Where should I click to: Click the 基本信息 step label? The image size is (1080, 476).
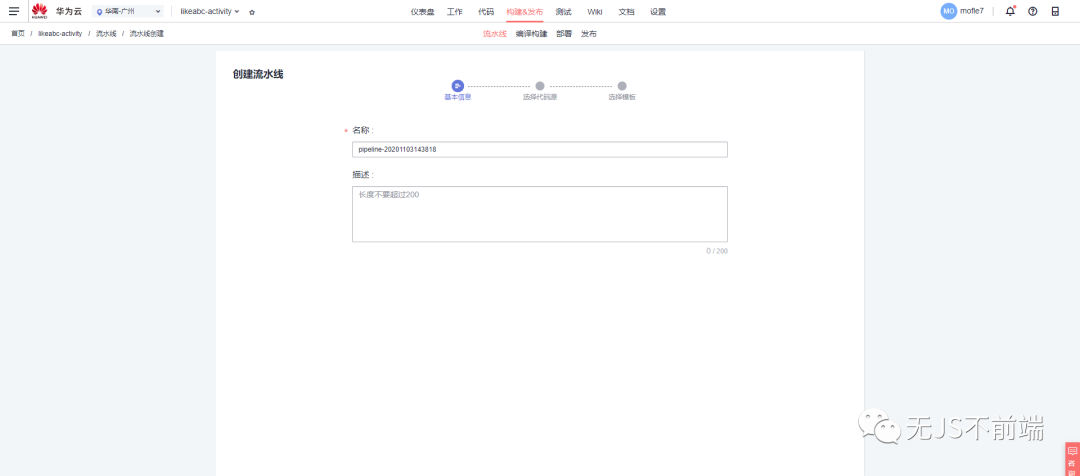coord(457,98)
